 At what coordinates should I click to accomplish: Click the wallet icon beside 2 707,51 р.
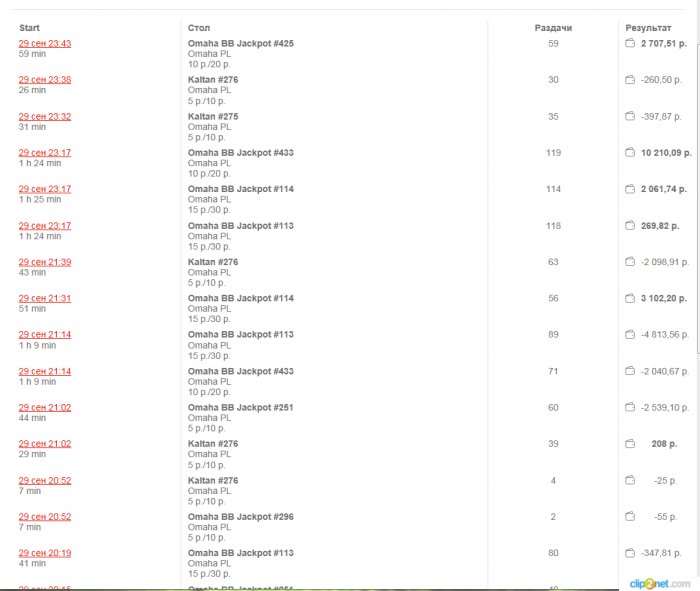tap(629, 43)
